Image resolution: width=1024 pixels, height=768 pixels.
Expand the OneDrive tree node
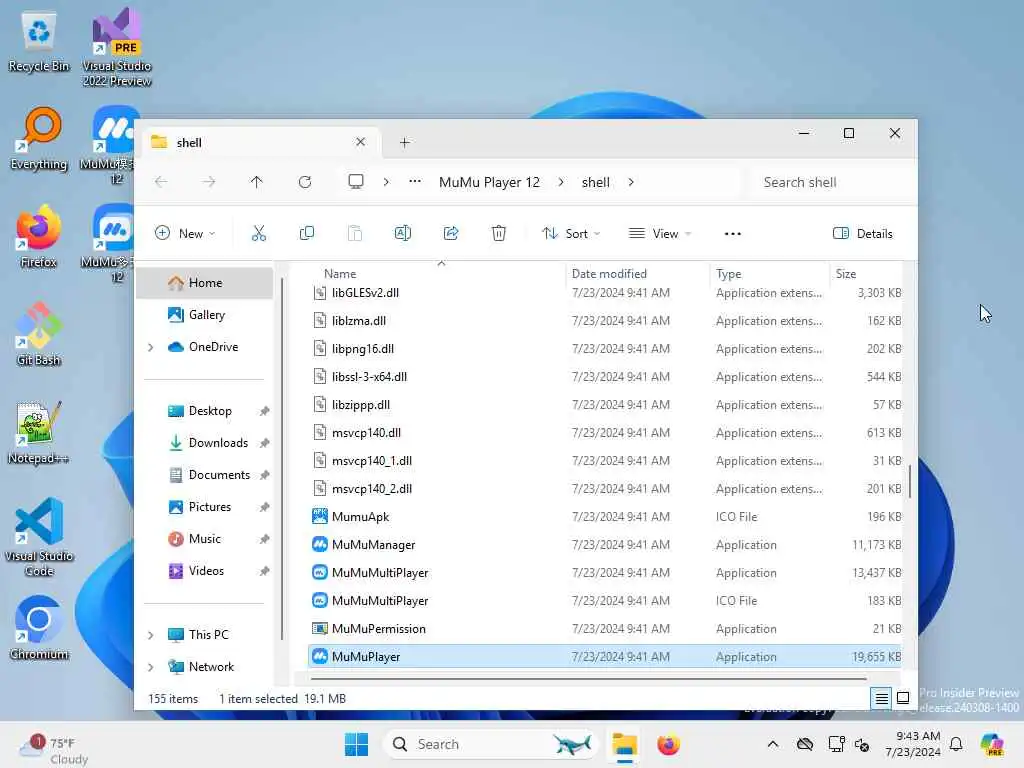(x=151, y=347)
